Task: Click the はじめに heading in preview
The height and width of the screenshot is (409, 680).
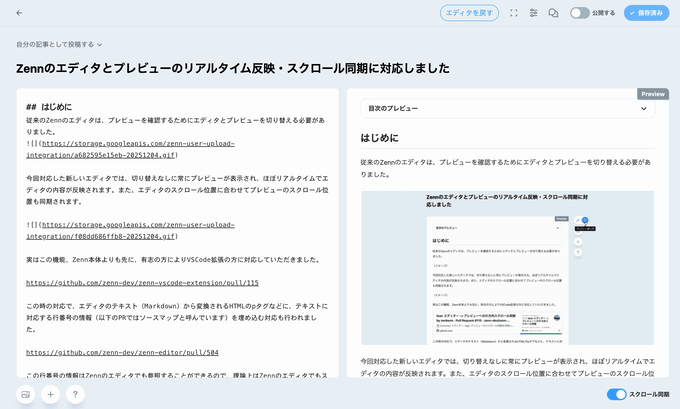Action: [380, 138]
